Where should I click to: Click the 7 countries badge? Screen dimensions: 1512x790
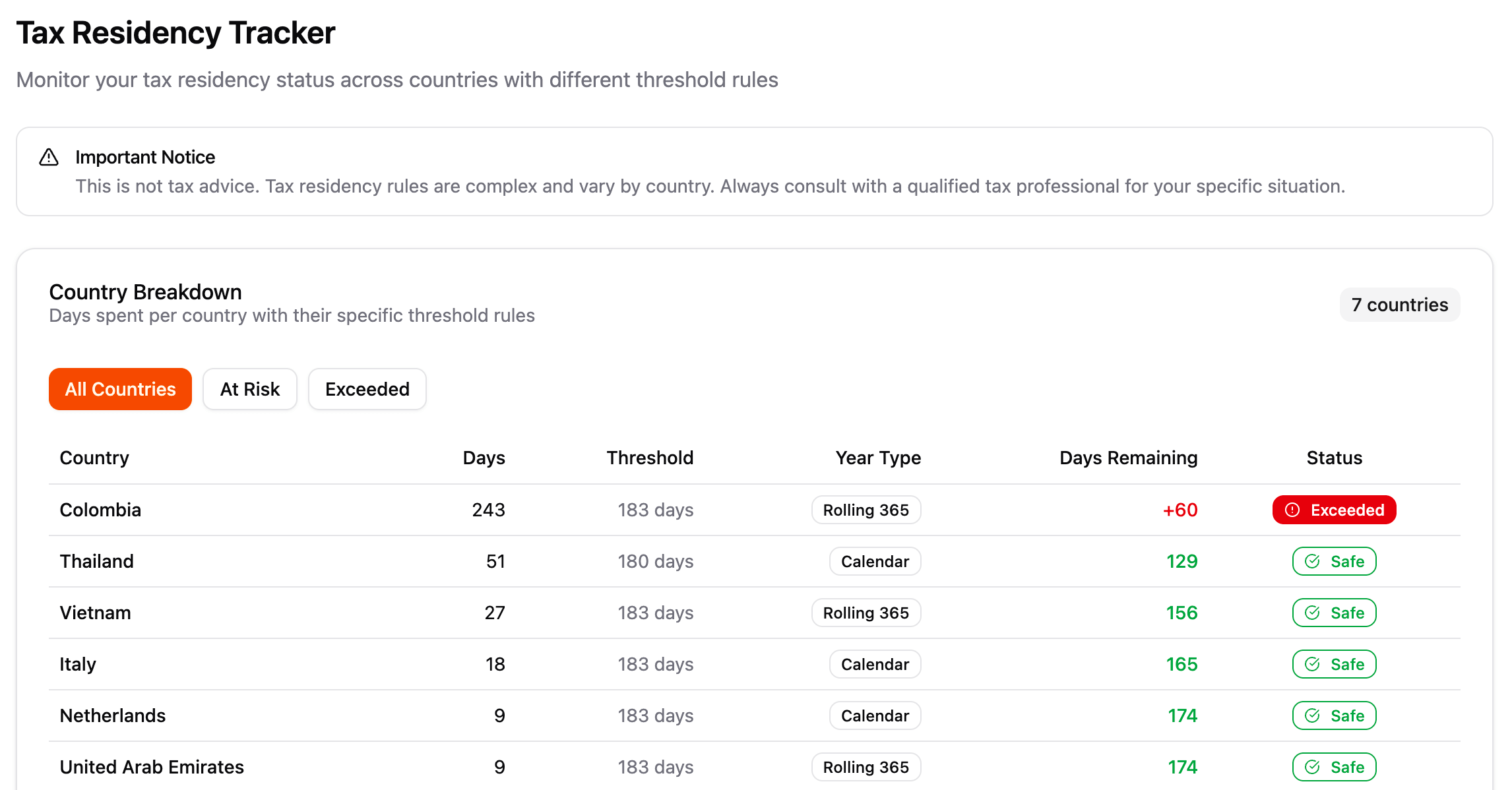1400,305
